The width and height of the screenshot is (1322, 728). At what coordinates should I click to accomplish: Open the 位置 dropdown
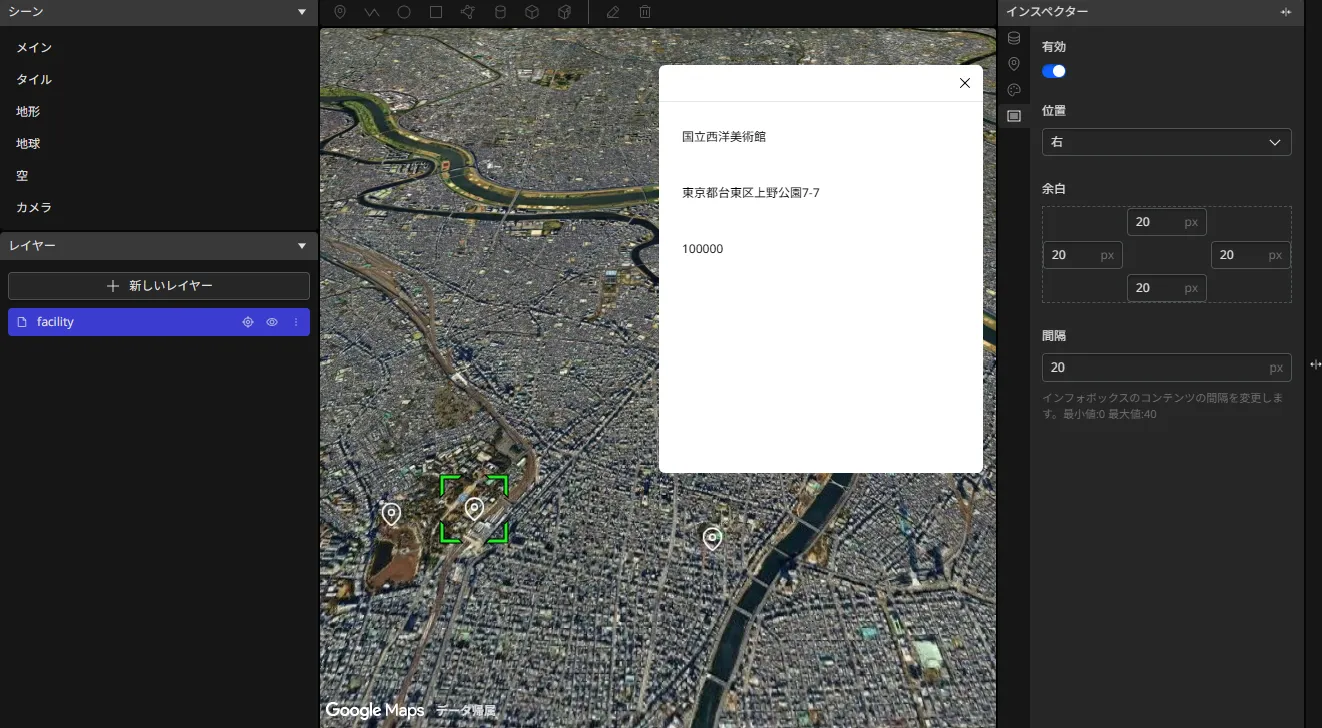point(1166,142)
